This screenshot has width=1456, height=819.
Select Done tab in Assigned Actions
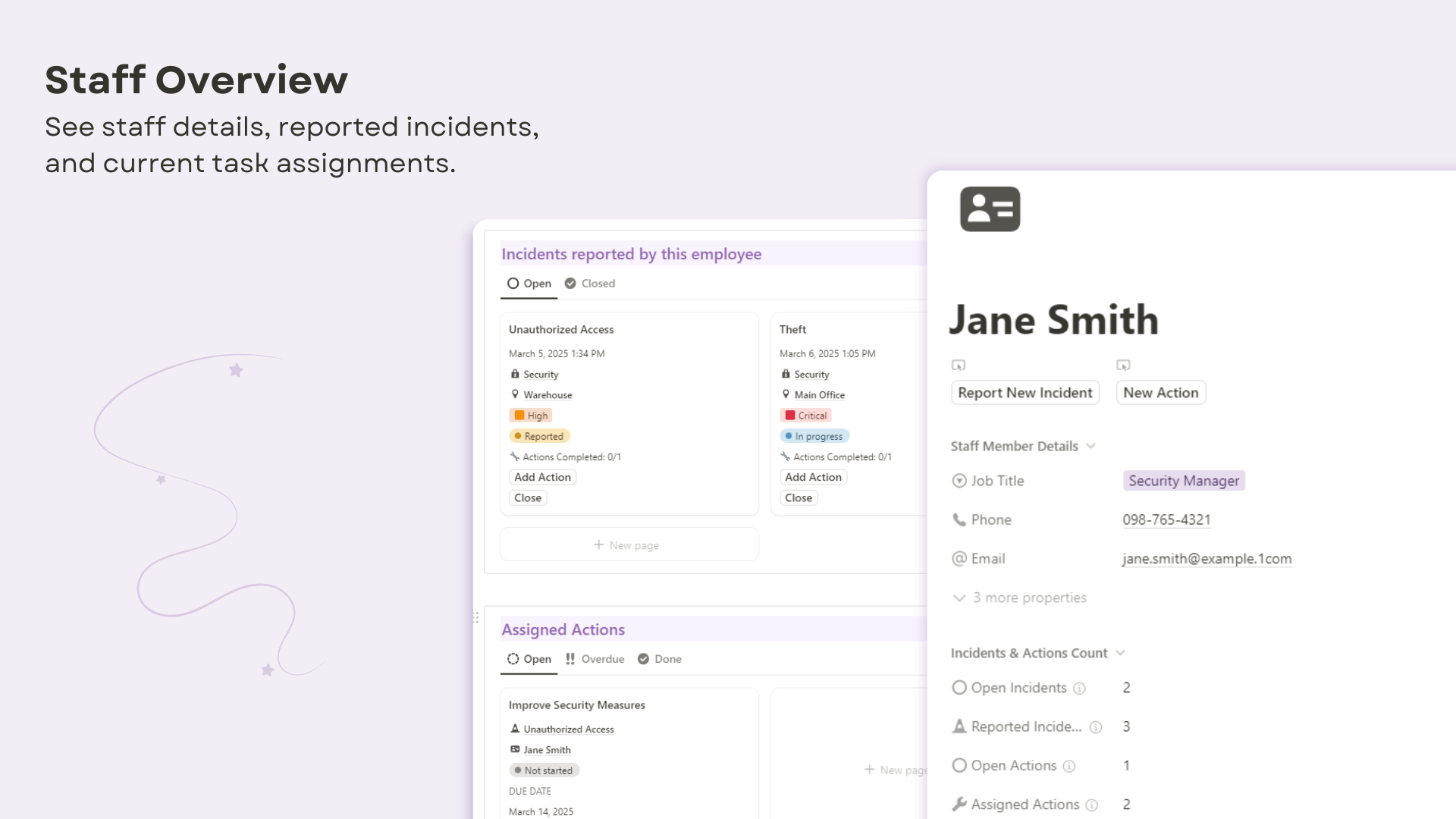[x=660, y=659]
